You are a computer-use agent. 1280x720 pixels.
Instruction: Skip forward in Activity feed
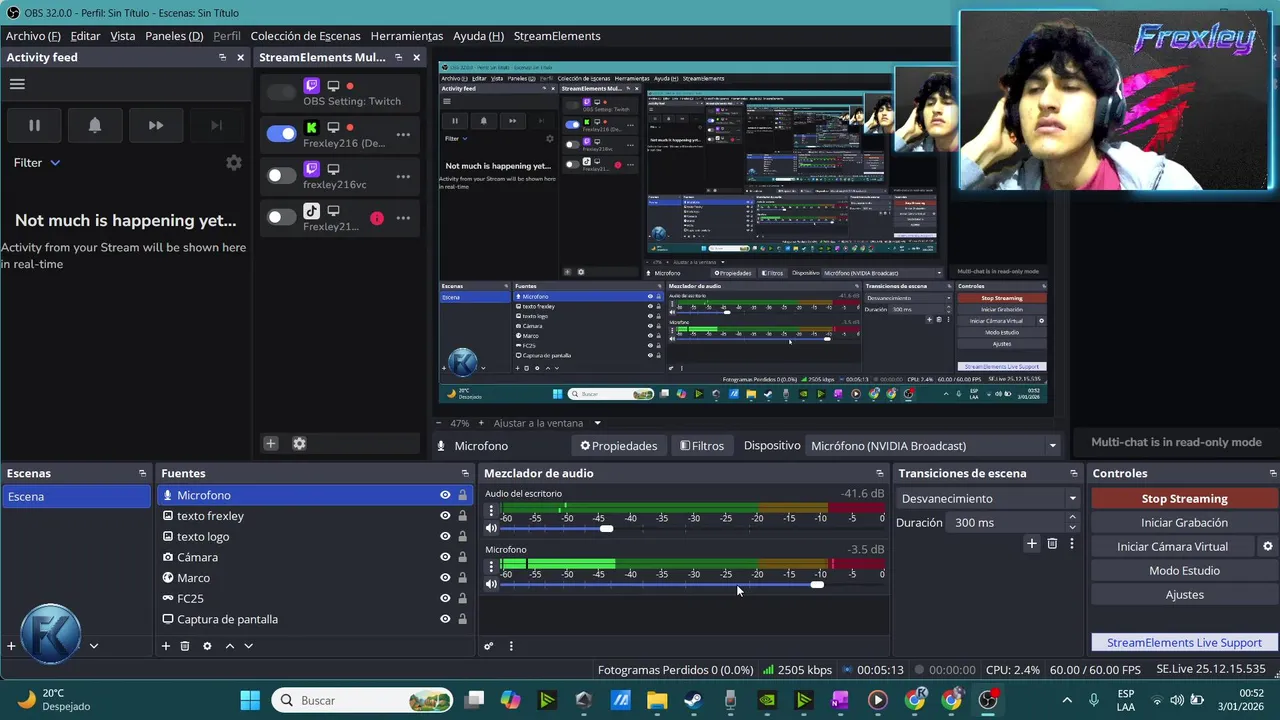coord(156,125)
